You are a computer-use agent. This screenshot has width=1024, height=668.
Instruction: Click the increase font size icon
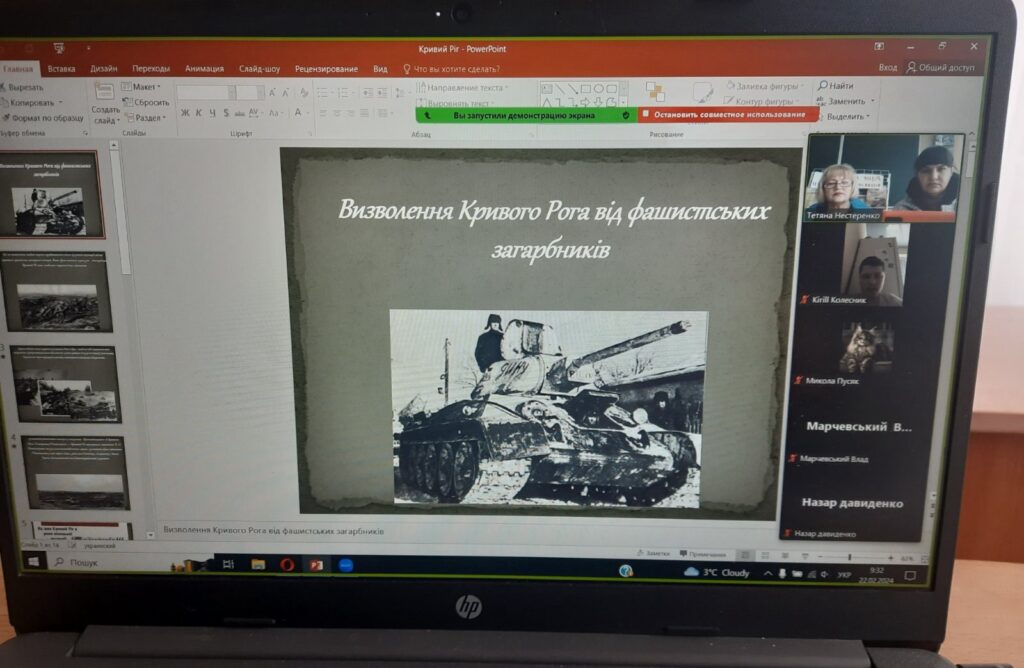tap(272, 93)
